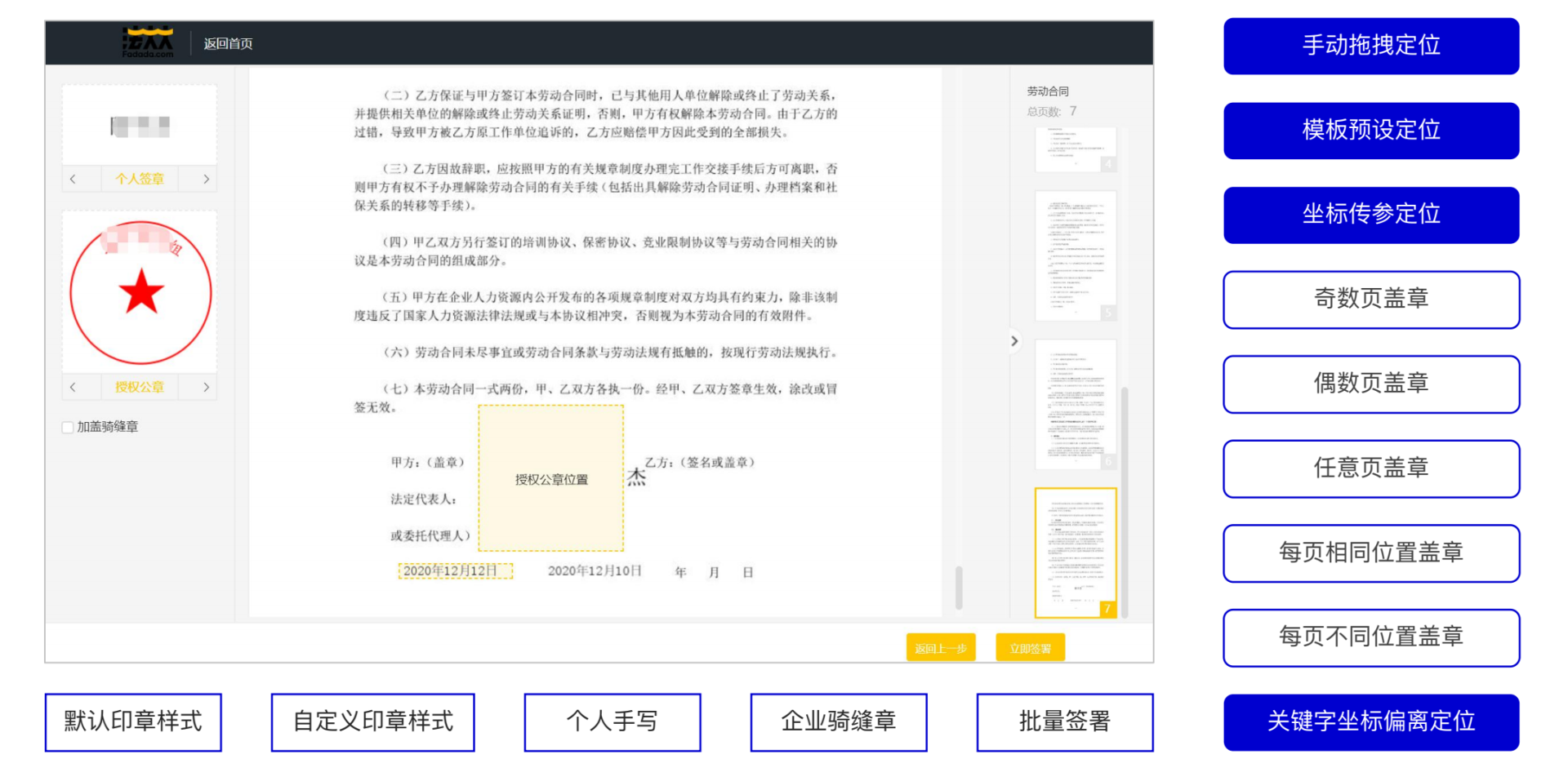
Task: Select the personal signature preview image
Action: click(140, 125)
